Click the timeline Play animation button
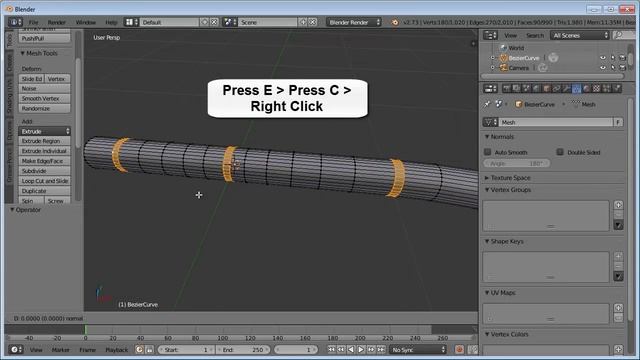The height and width of the screenshot is (360, 640). click(361, 349)
